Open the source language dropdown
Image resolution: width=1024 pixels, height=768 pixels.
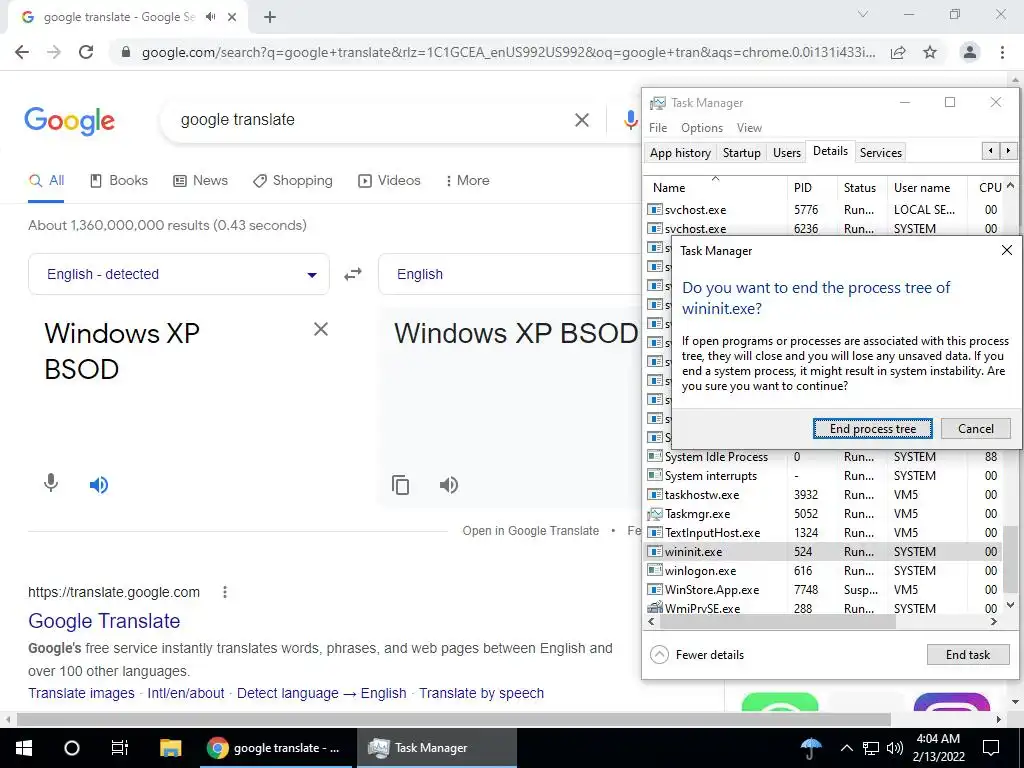pyautogui.click(x=179, y=274)
